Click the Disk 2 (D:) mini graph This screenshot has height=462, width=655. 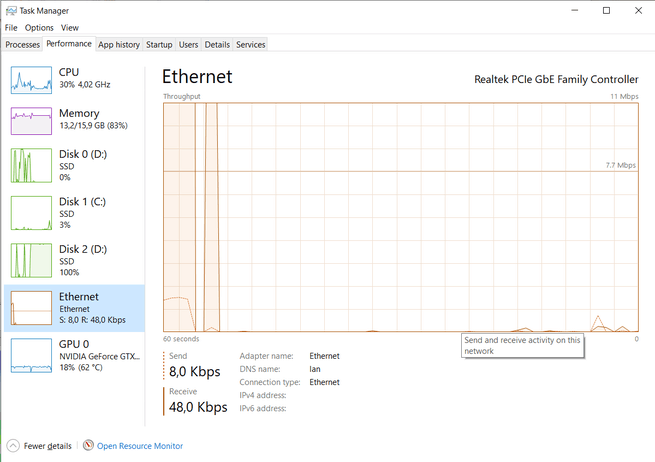tap(31, 260)
